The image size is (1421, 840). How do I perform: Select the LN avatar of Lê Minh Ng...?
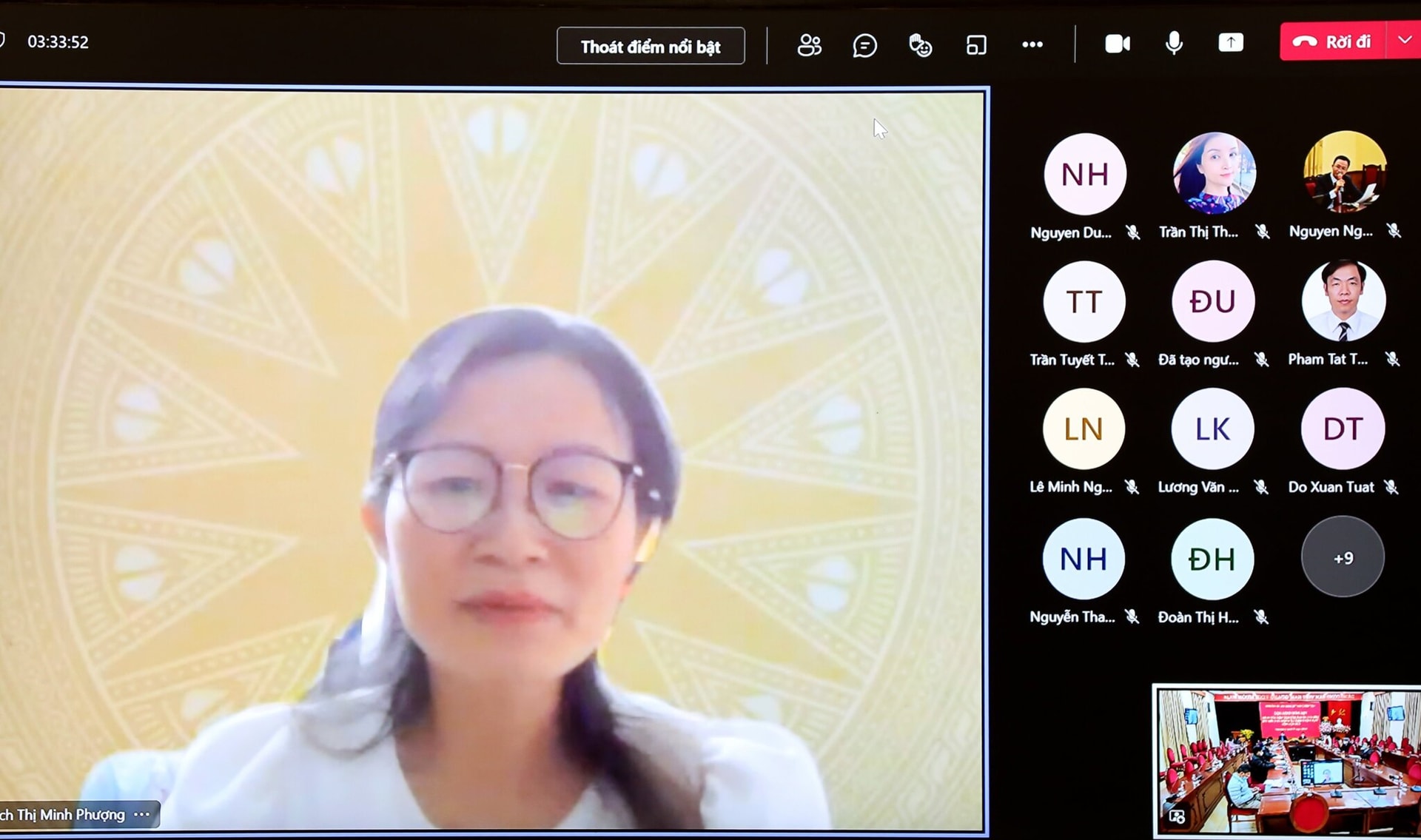click(1084, 429)
